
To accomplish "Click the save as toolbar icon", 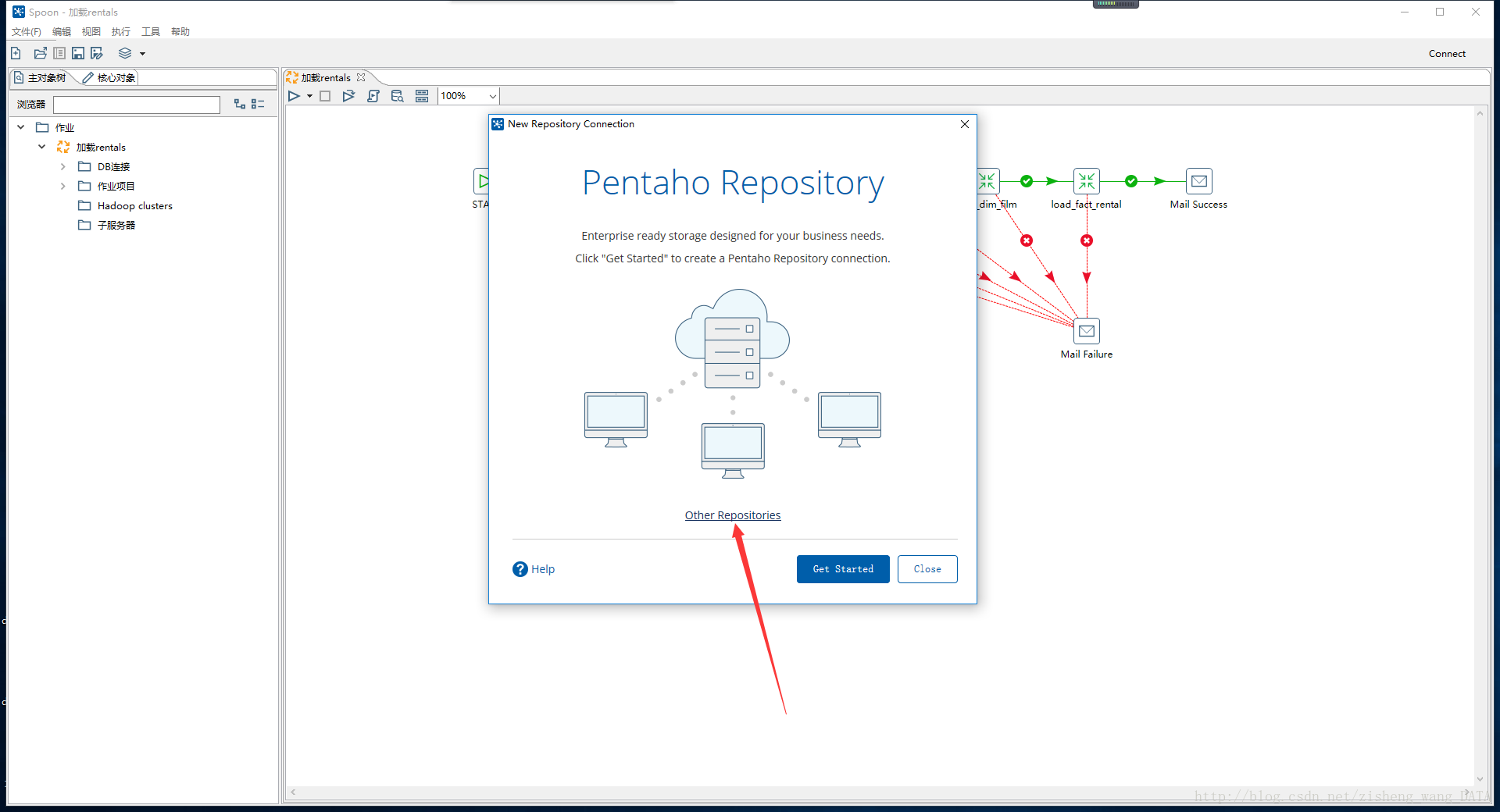I will [97, 53].
